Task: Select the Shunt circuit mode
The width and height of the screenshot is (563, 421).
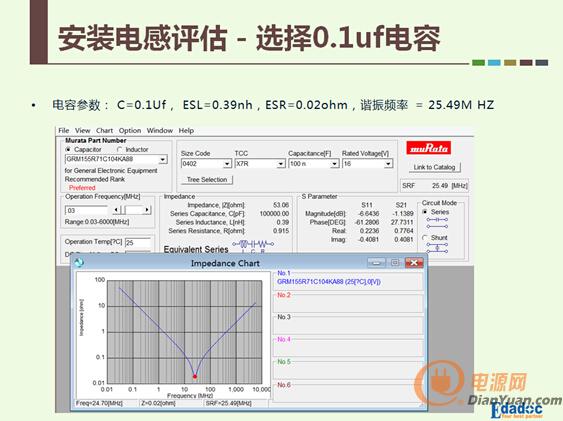Action: point(425,238)
